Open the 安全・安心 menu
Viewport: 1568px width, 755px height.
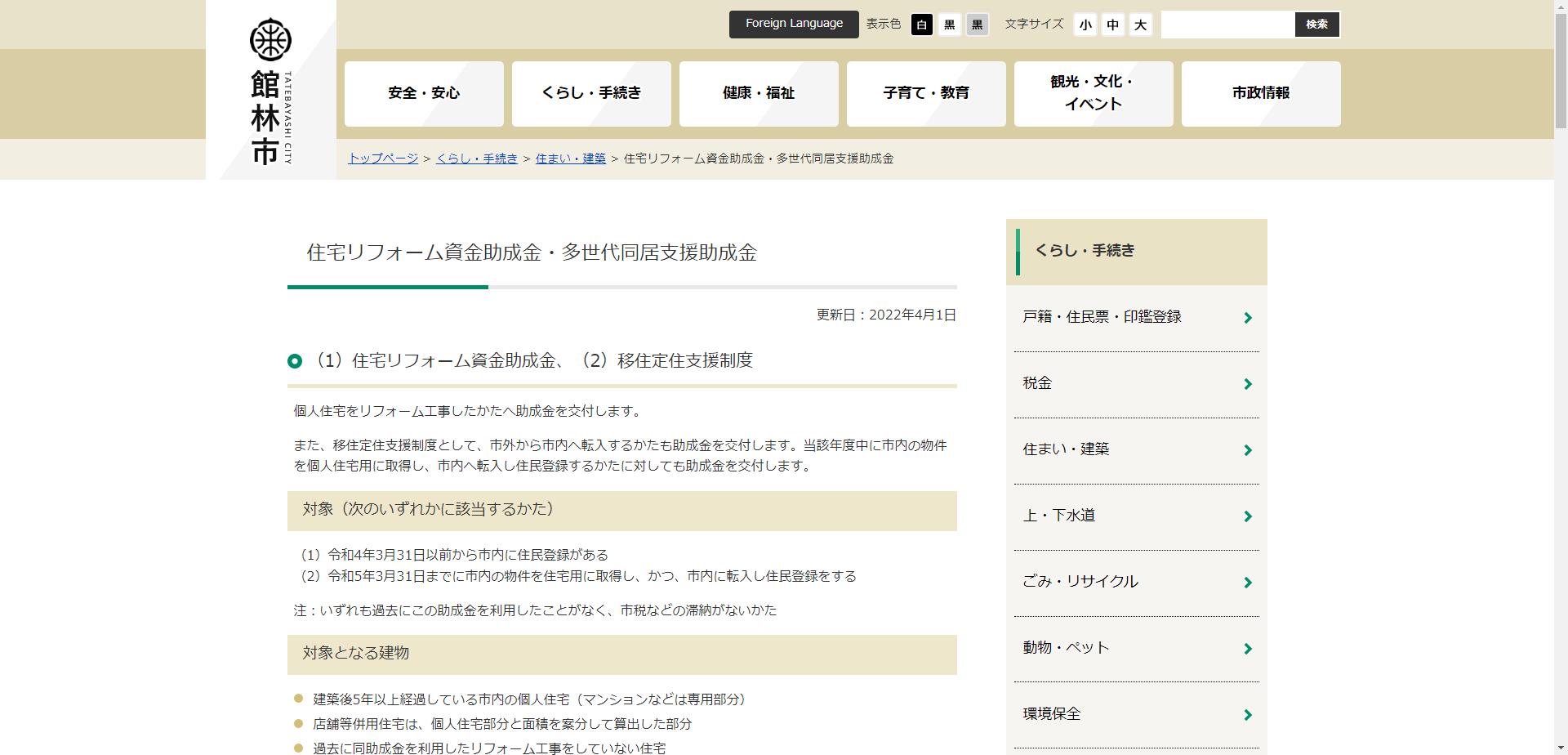(424, 94)
